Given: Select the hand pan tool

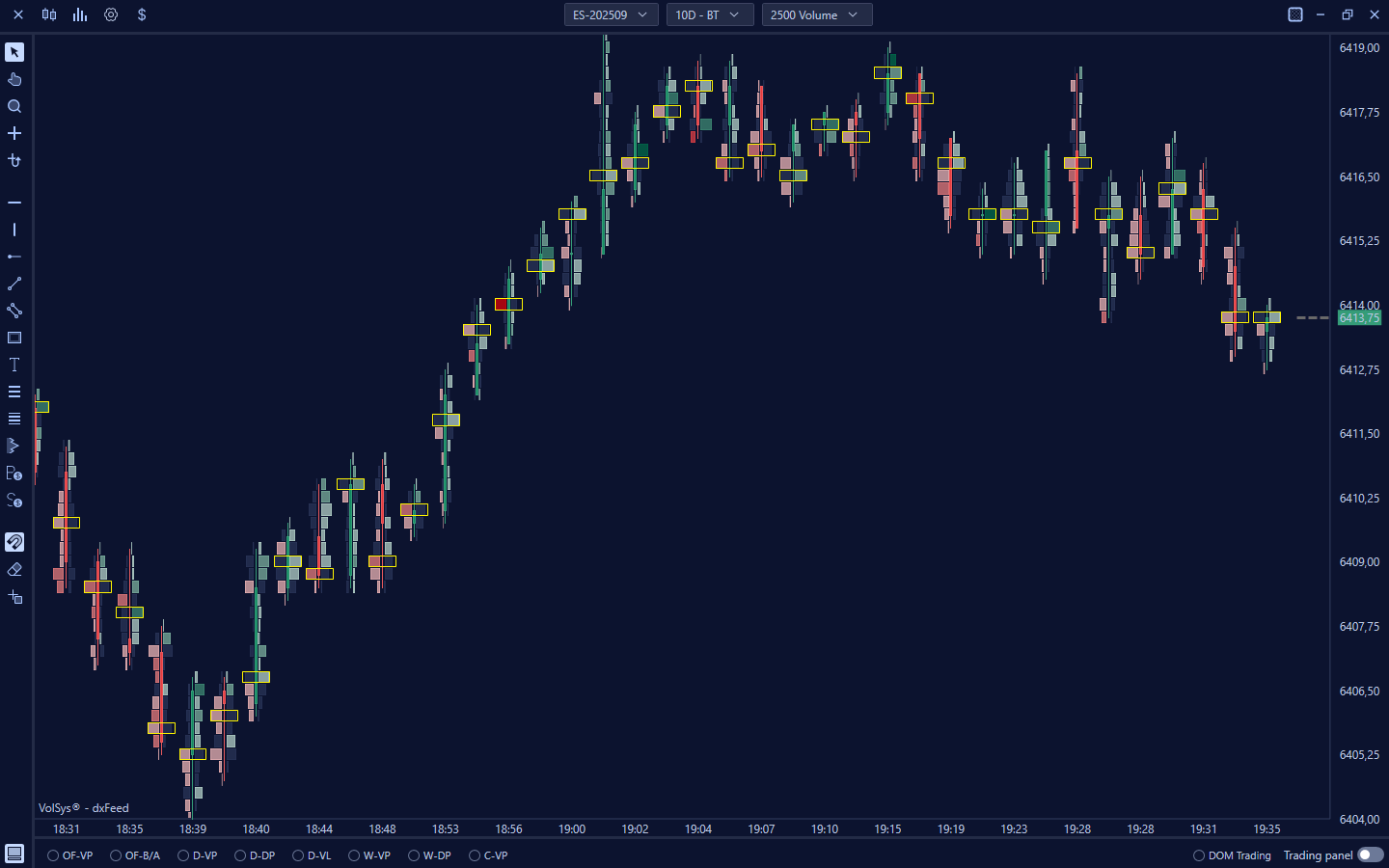Looking at the screenshot, I should pyautogui.click(x=14, y=79).
